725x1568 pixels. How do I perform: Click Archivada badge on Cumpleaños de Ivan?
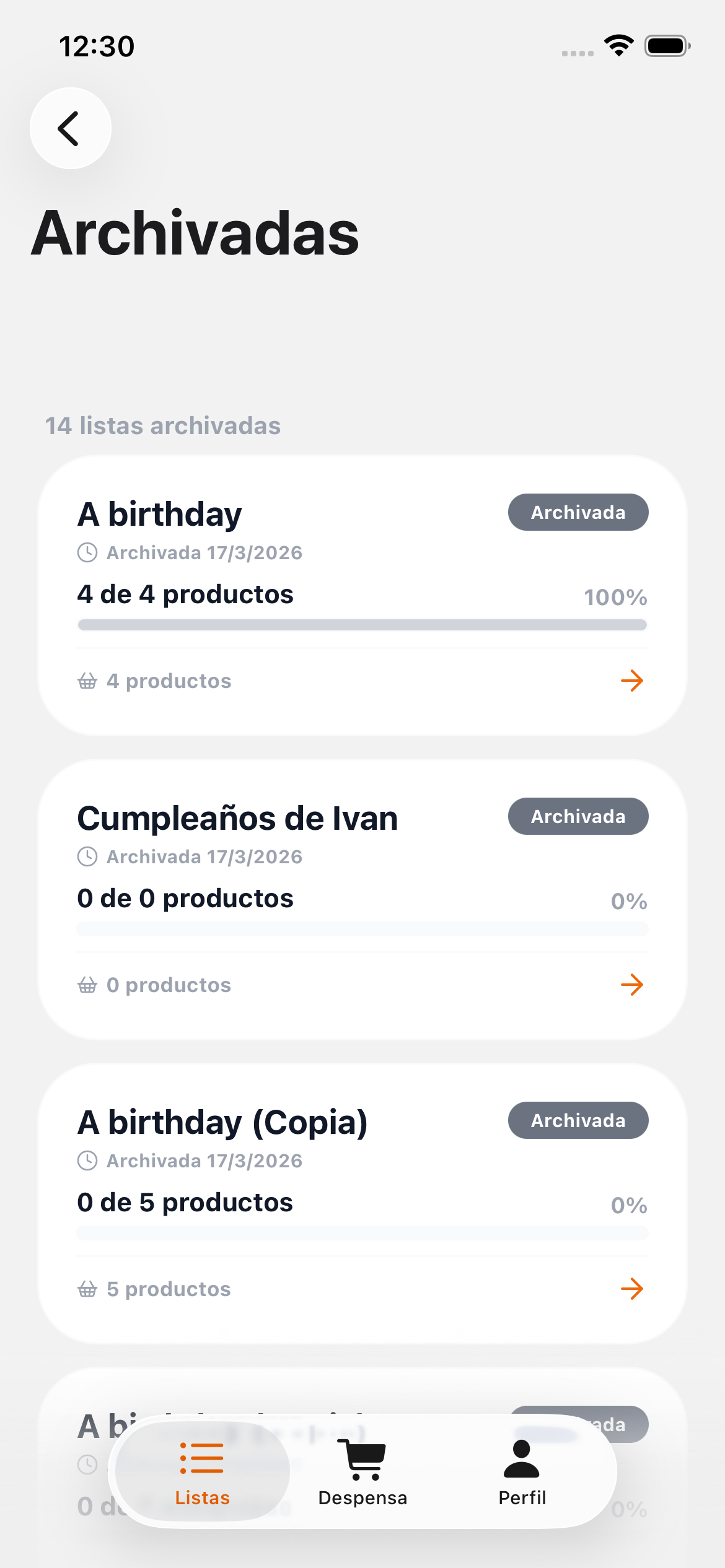[578, 816]
